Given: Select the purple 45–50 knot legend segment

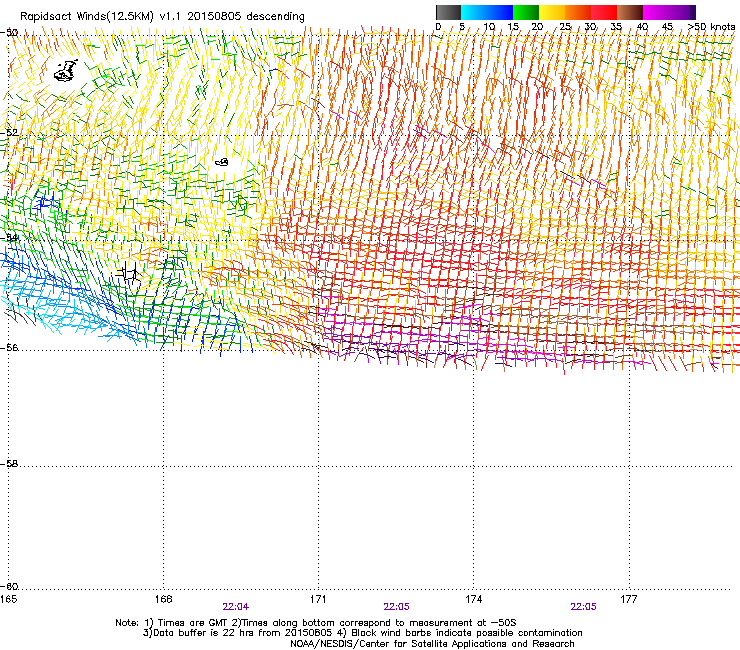Looking at the screenshot, I should pos(682,12).
